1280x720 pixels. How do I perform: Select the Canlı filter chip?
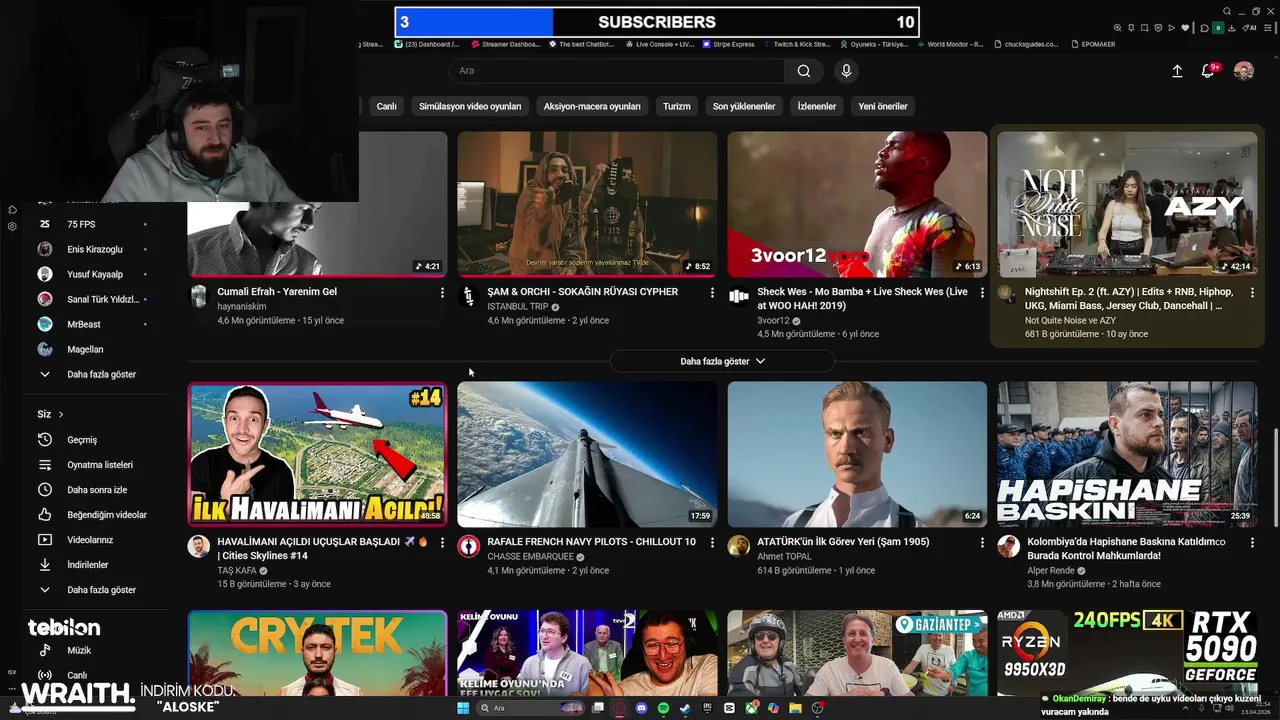387,106
